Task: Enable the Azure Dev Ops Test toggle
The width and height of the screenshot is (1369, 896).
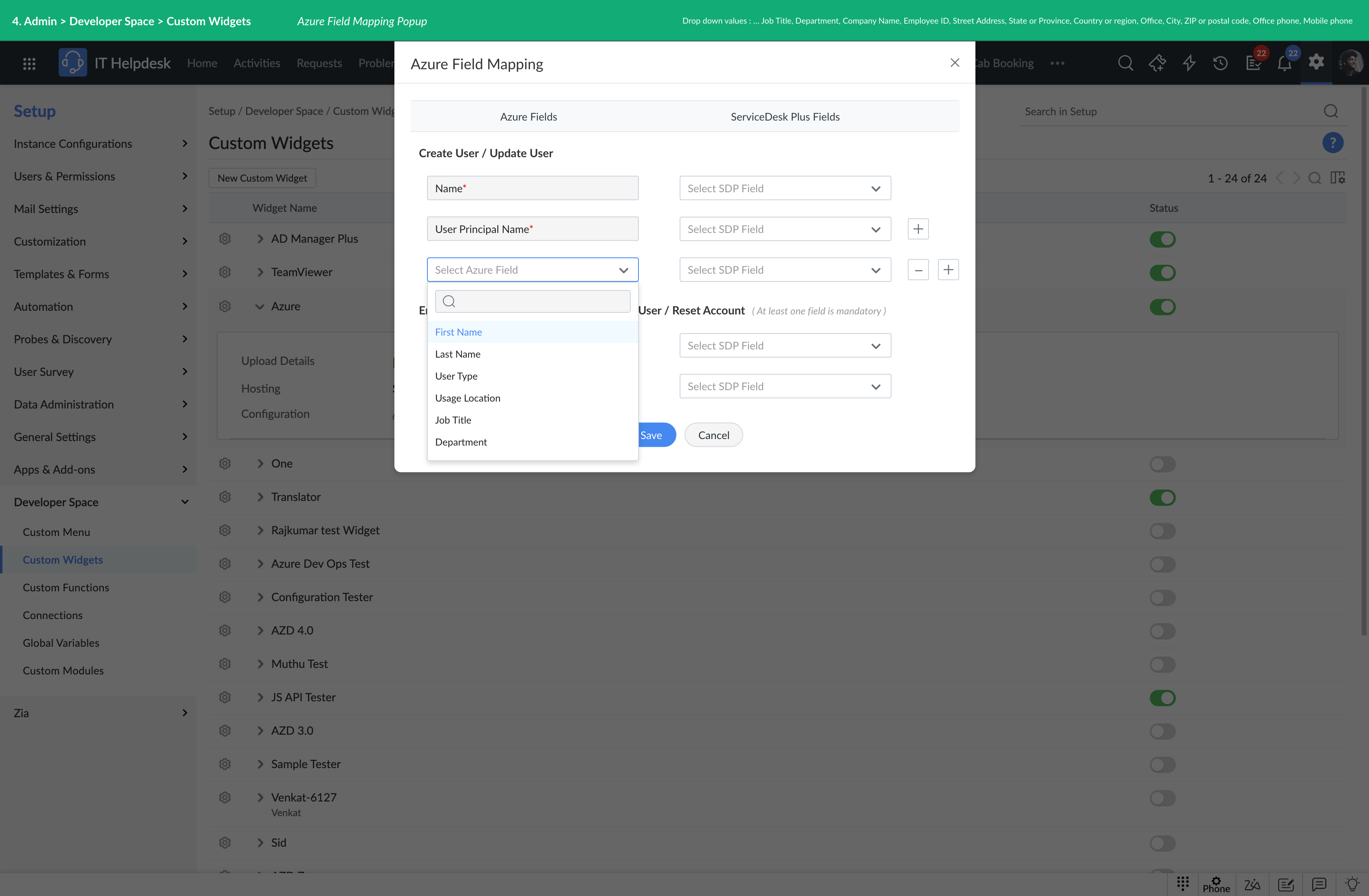Action: pyautogui.click(x=1162, y=564)
